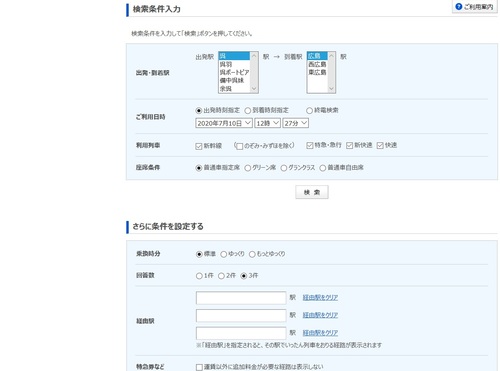This screenshot has height=371, width=500.
Task: Open the date dropdown 2020年7月10日
Action: click(x=224, y=123)
